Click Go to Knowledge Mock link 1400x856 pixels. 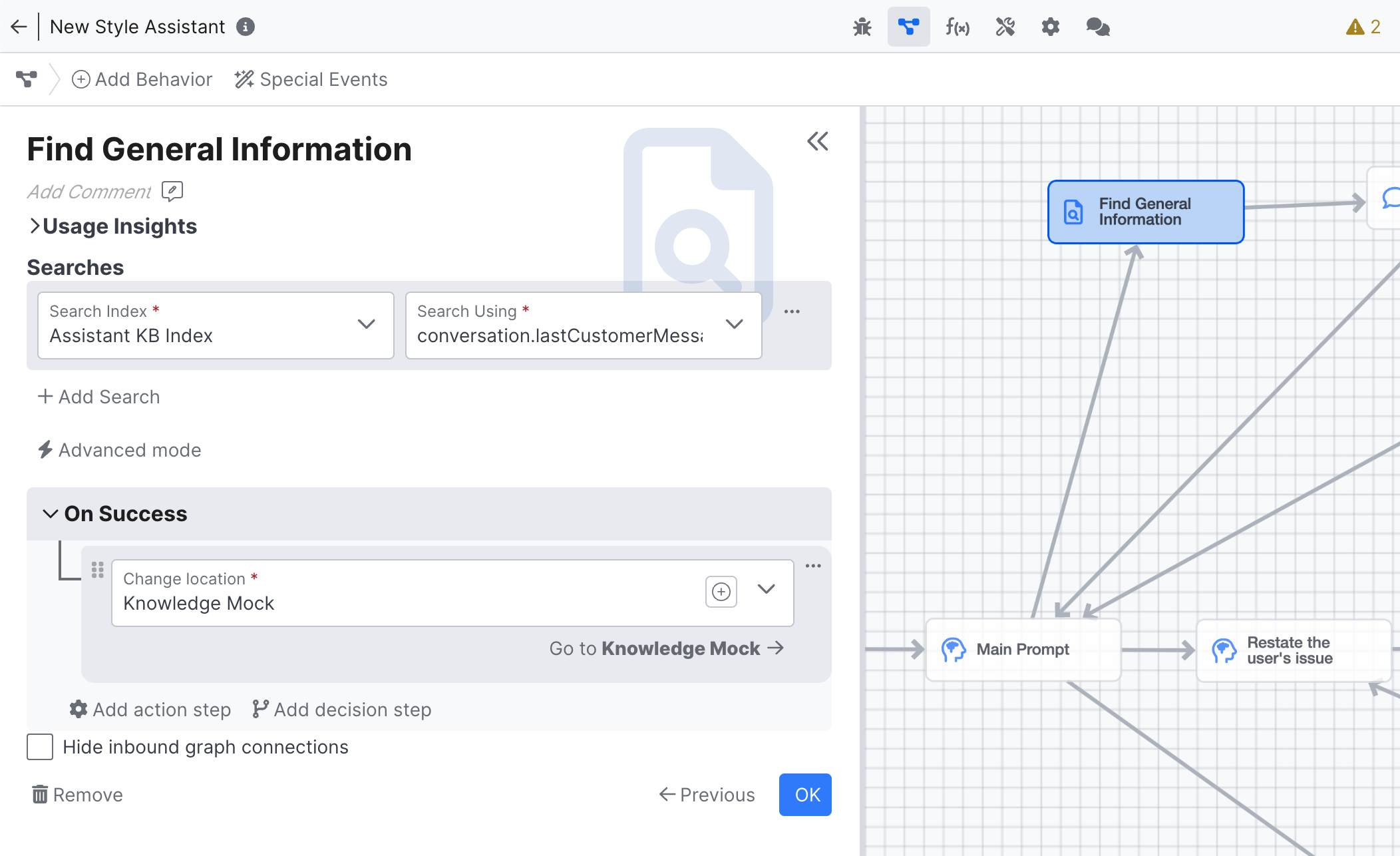point(667,648)
